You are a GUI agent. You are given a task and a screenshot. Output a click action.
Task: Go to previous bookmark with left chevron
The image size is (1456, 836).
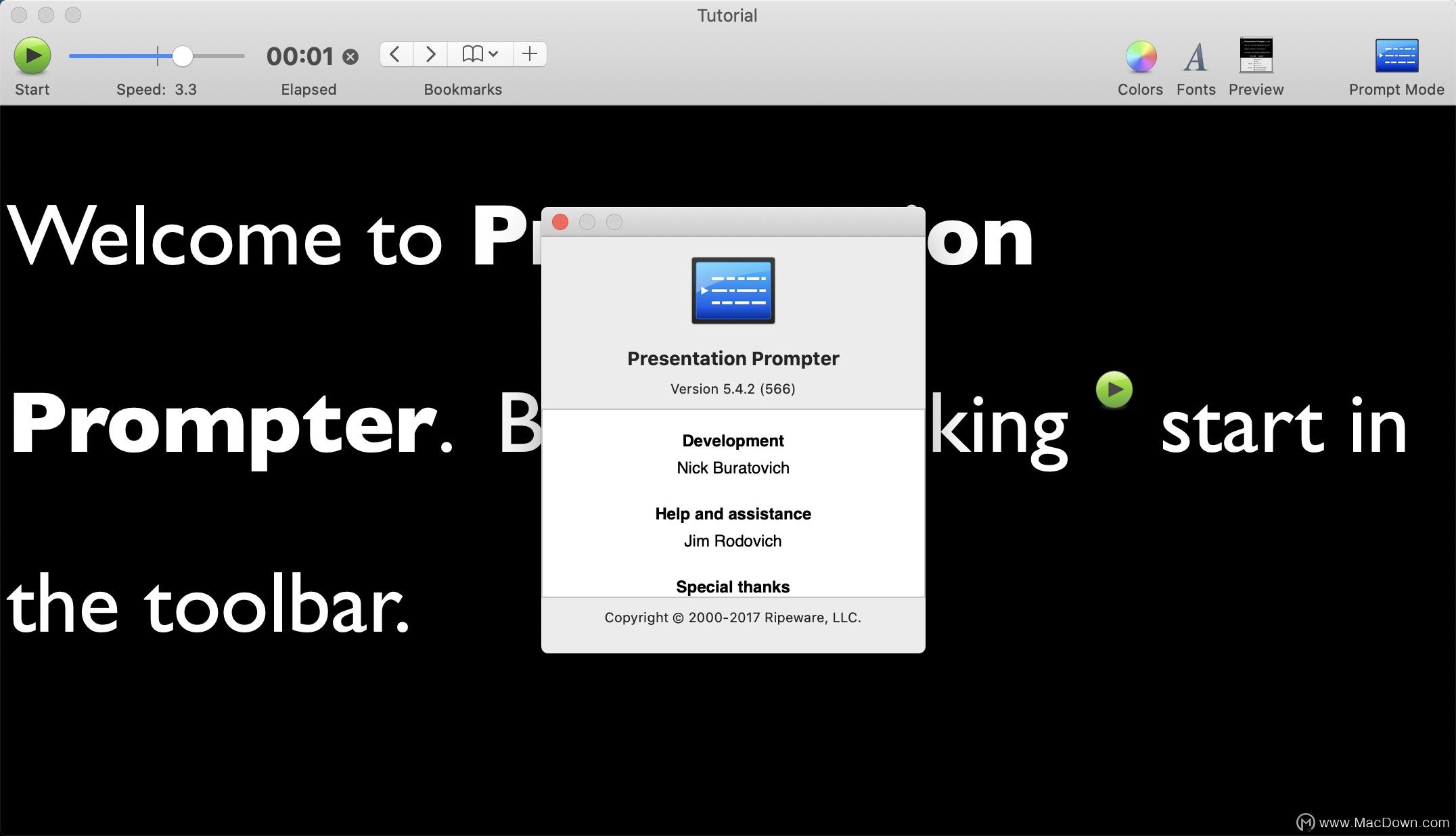tap(396, 54)
